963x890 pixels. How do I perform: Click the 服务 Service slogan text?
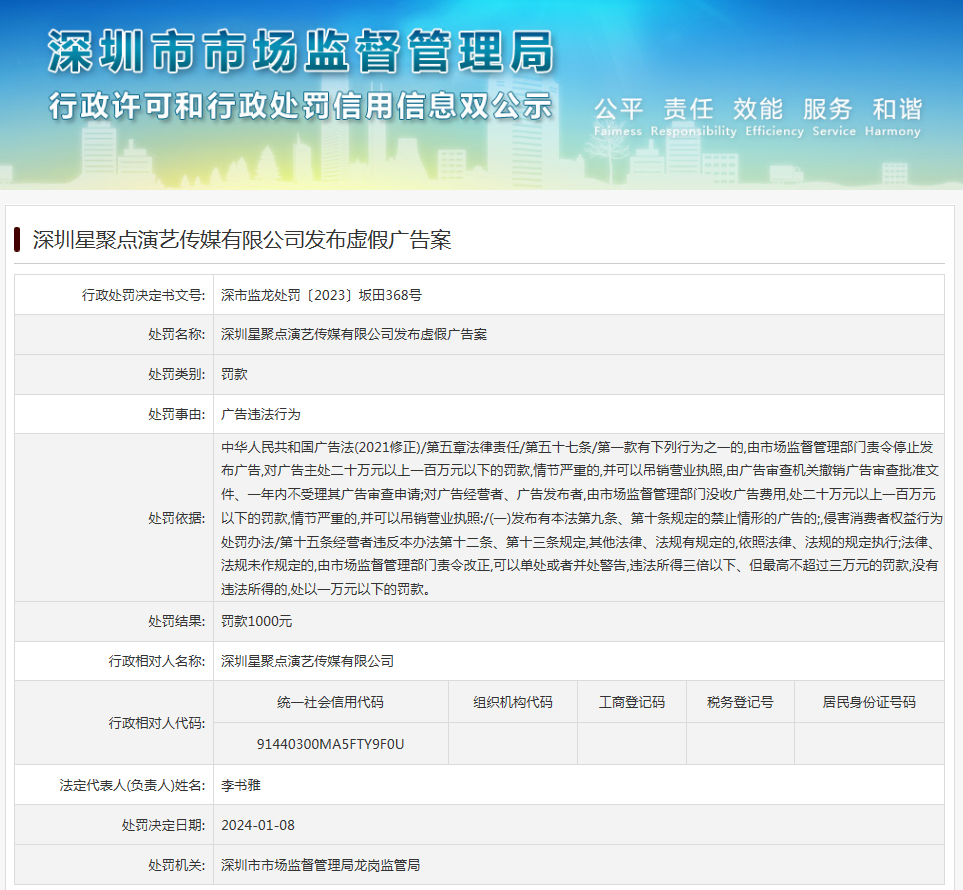(x=827, y=116)
